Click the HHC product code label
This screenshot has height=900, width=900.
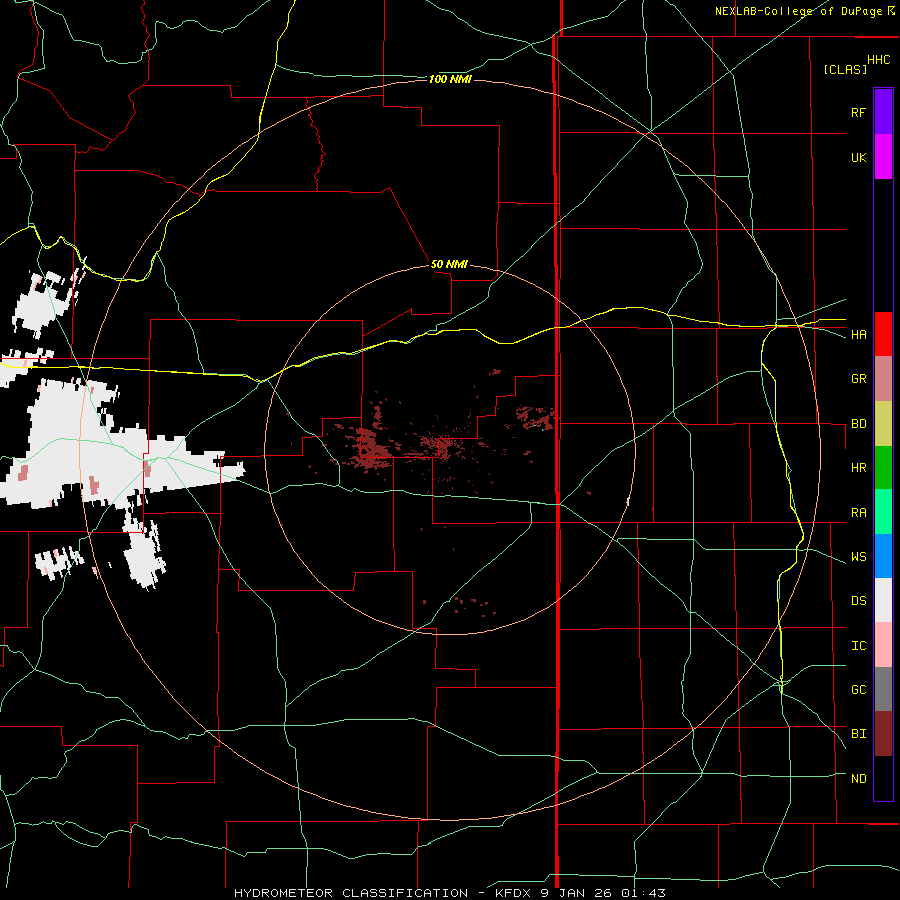[878, 60]
